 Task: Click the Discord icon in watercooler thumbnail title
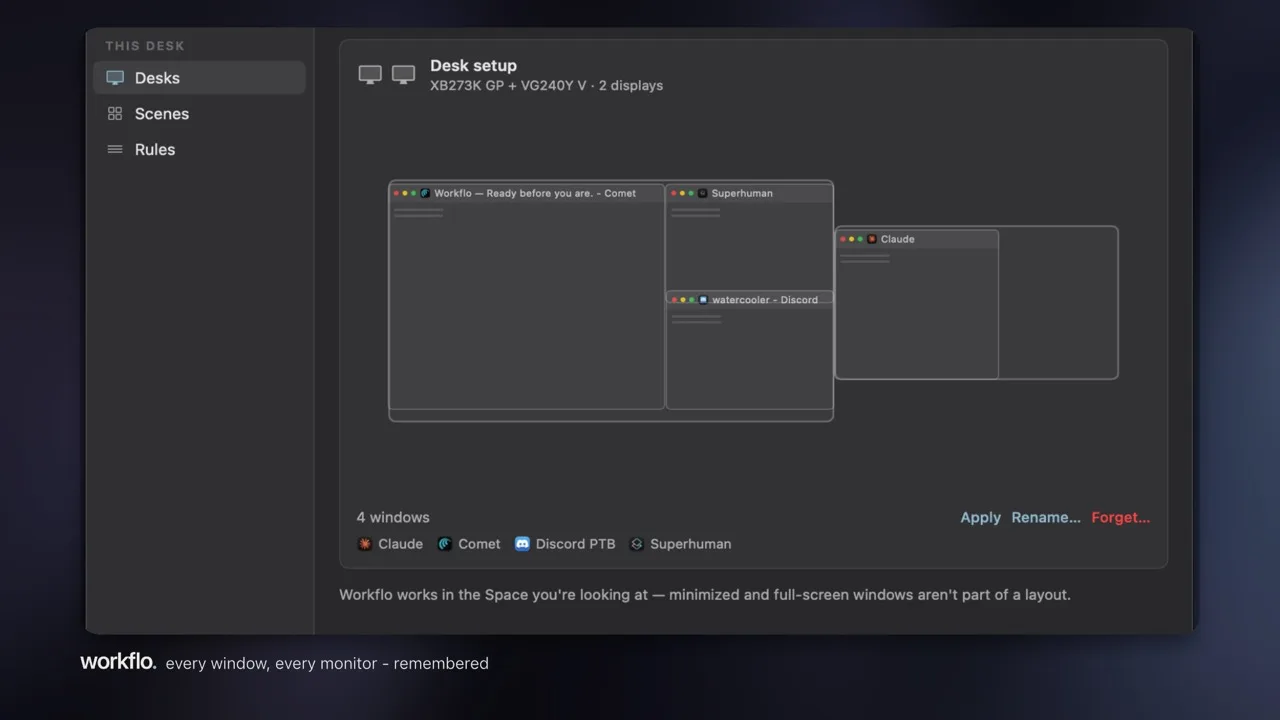click(x=703, y=299)
